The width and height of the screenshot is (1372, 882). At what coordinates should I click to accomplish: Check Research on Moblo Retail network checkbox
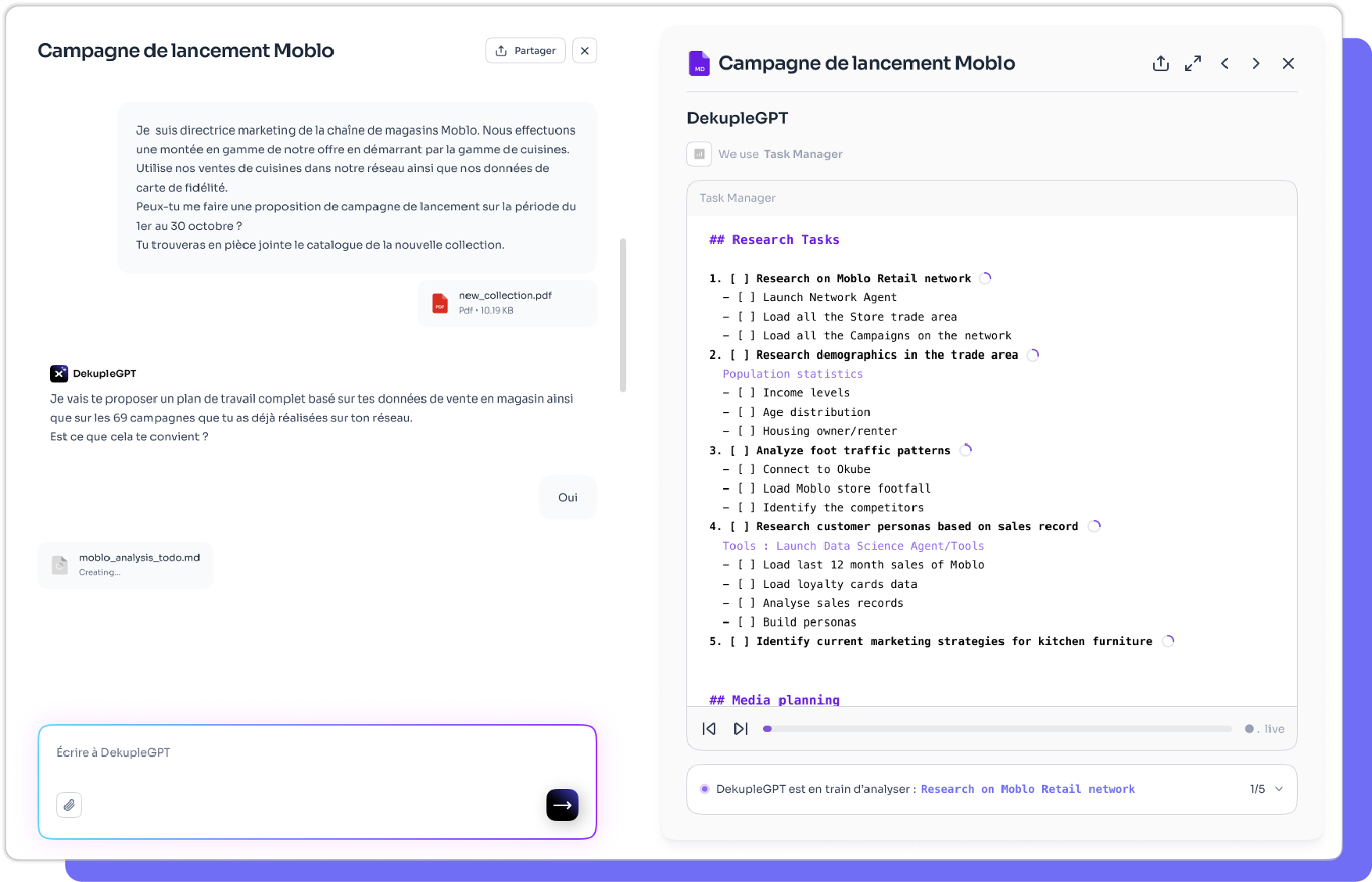point(740,278)
